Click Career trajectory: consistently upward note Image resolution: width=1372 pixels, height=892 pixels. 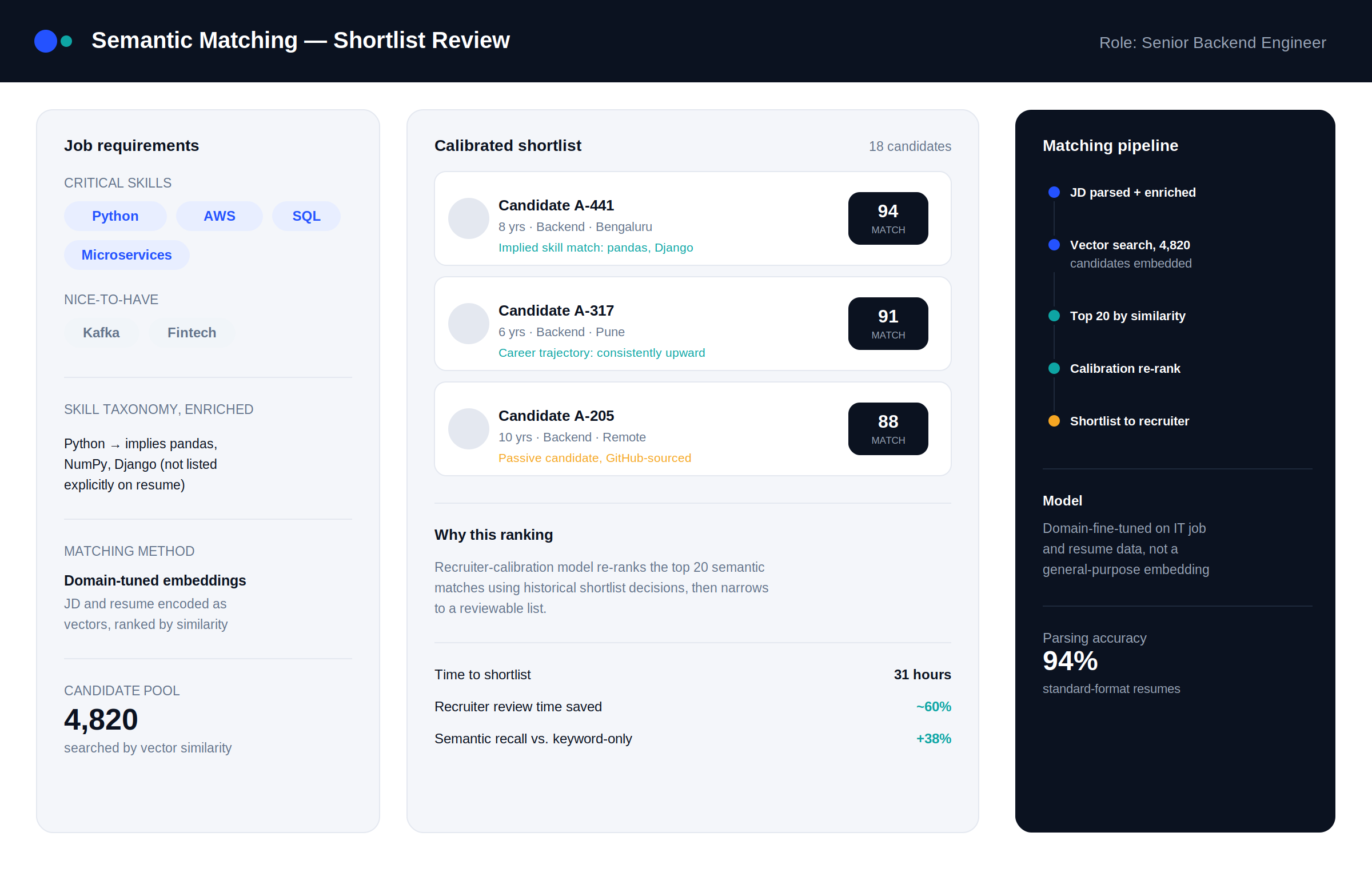tap(601, 353)
